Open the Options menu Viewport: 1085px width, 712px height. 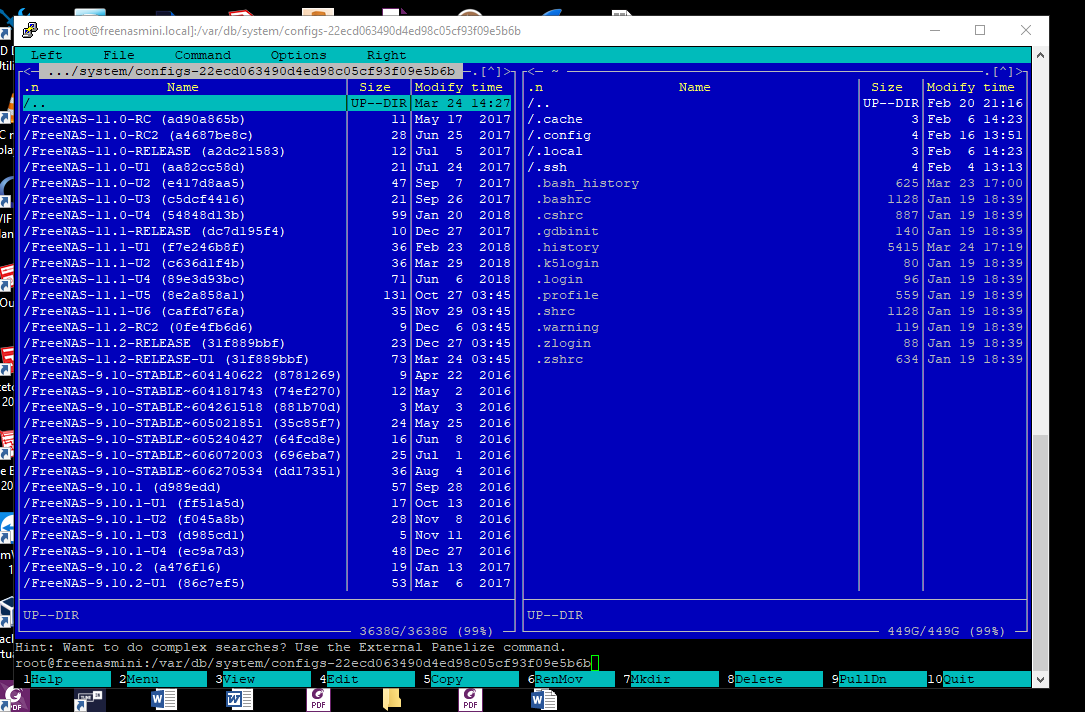click(x=298, y=55)
